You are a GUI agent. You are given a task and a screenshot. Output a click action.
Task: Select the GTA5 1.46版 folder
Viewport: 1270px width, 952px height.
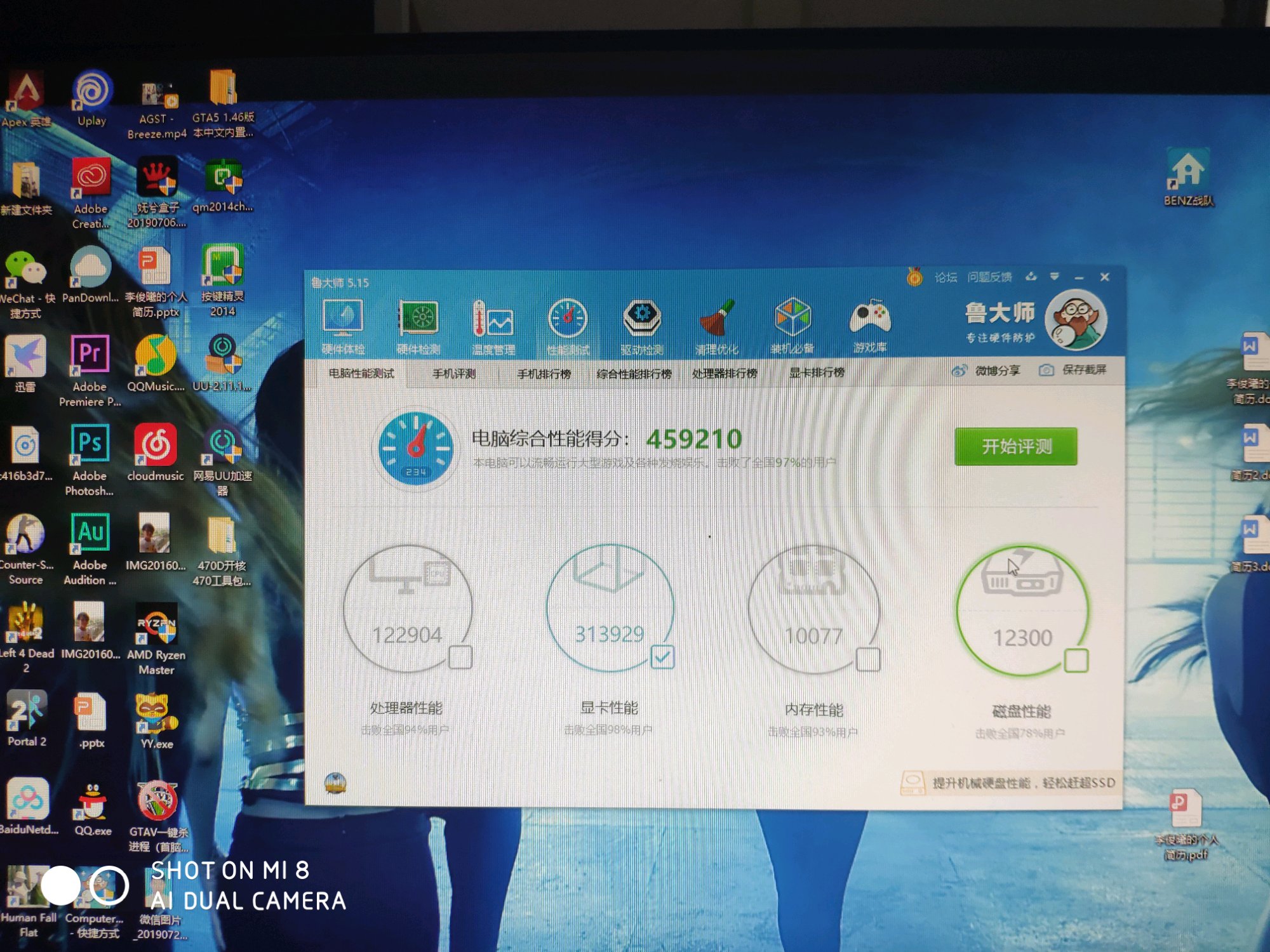pyautogui.click(x=223, y=104)
